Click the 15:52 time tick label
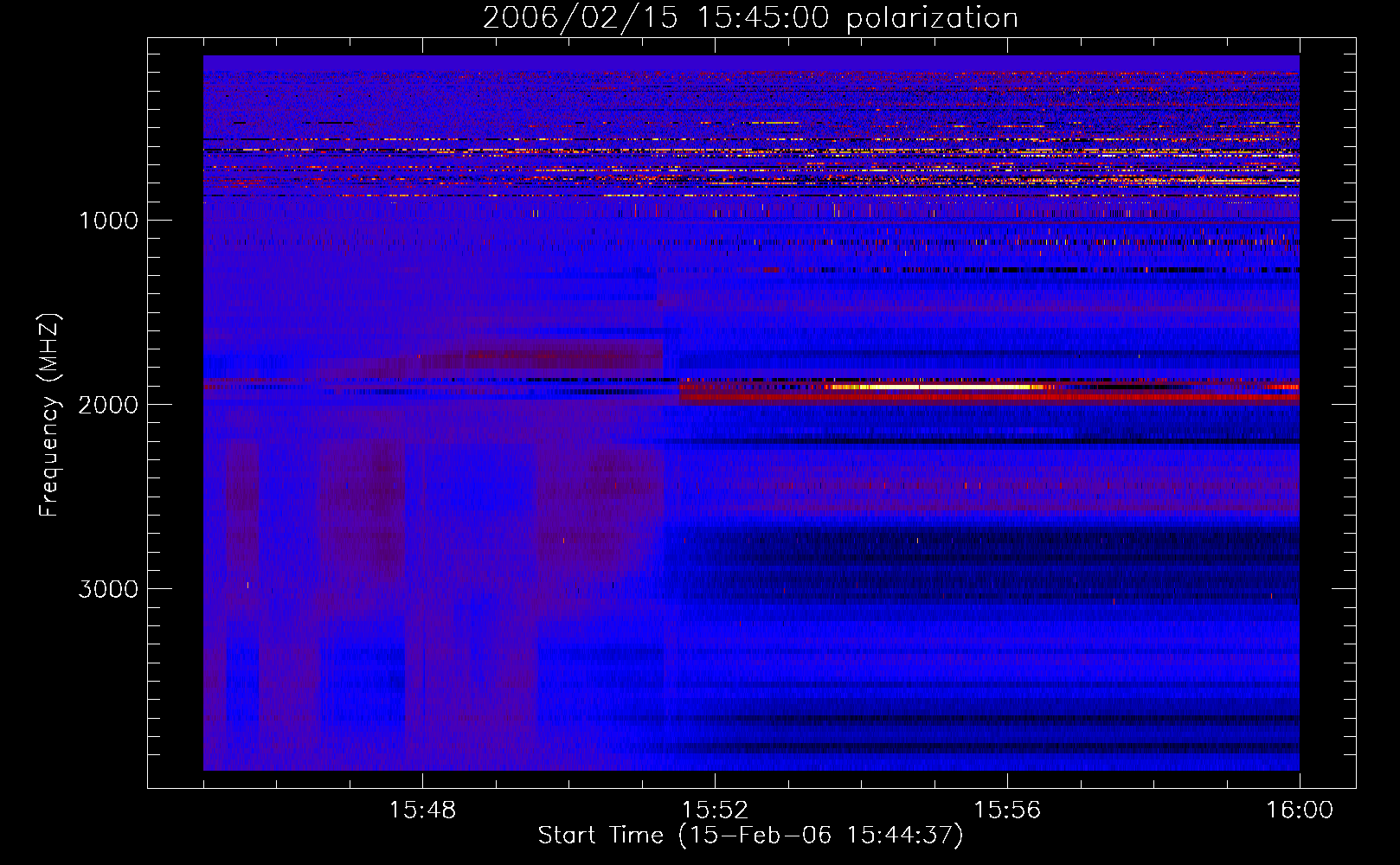Screen dimensions: 1400x865 click(715, 811)
